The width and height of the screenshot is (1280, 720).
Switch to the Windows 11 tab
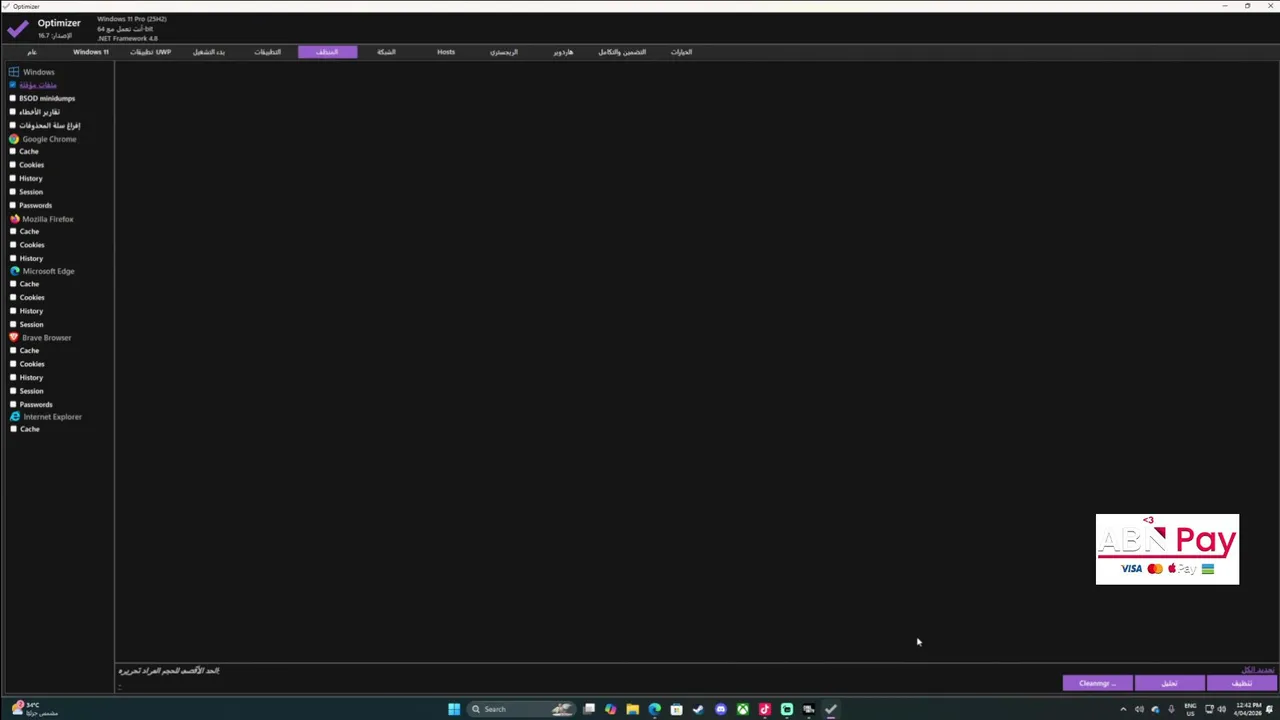pyautogui.click(x=90, y=52)
